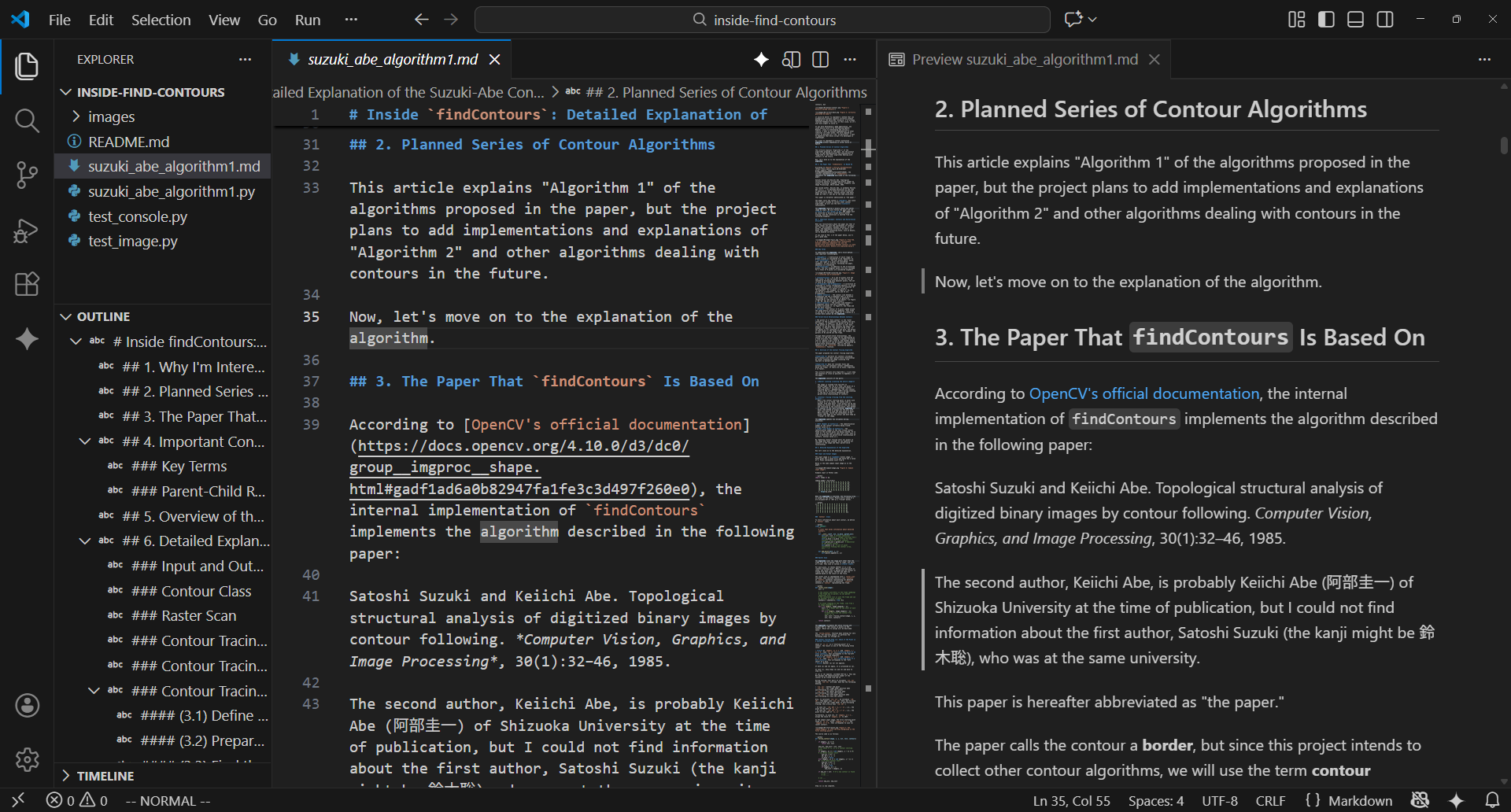Click OpenCV's official documentation link in preview

(x=1143, y=393)
